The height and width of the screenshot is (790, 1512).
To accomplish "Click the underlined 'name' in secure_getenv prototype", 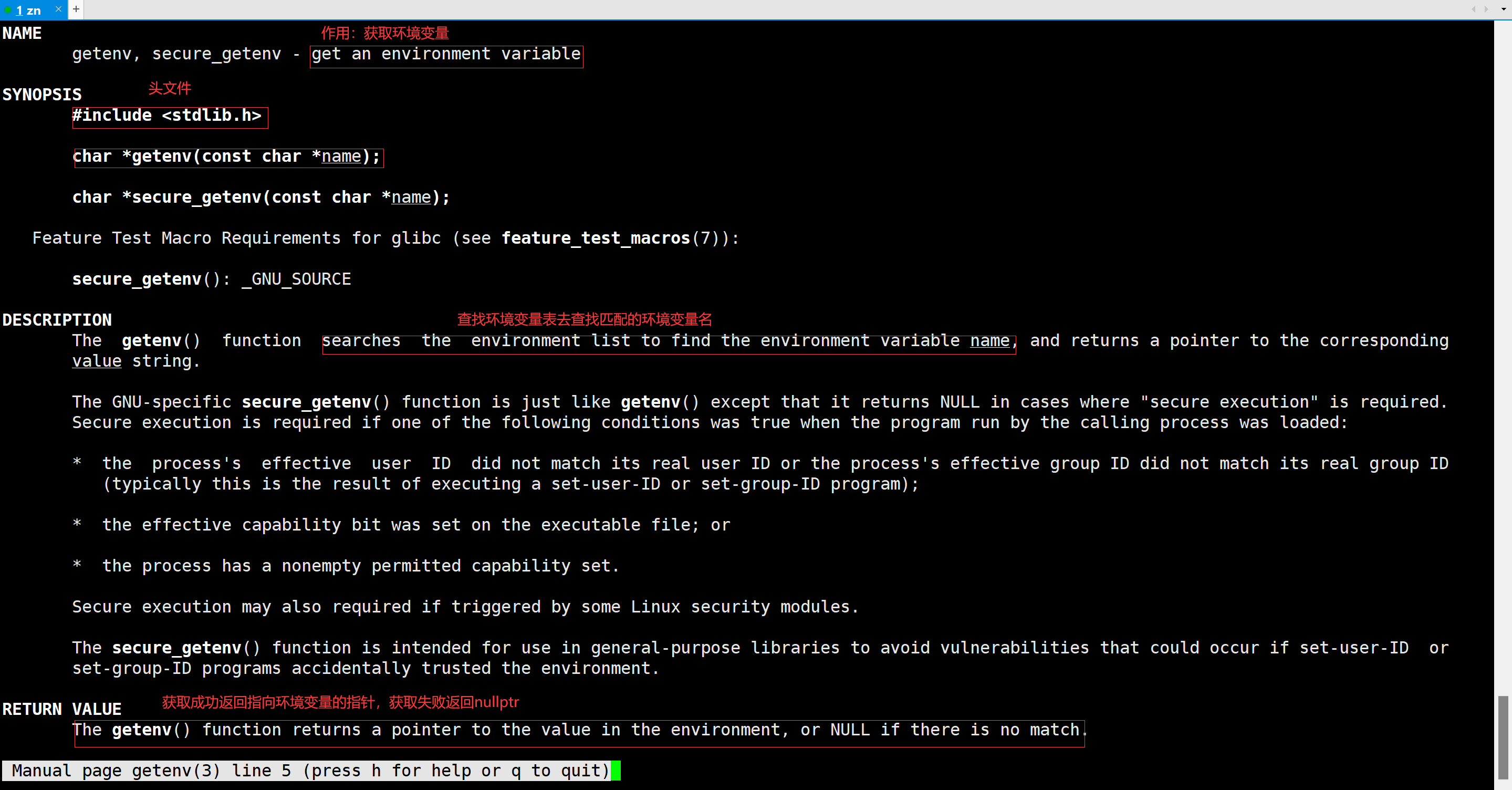I will pyautogui.click(x=411, y=198).
